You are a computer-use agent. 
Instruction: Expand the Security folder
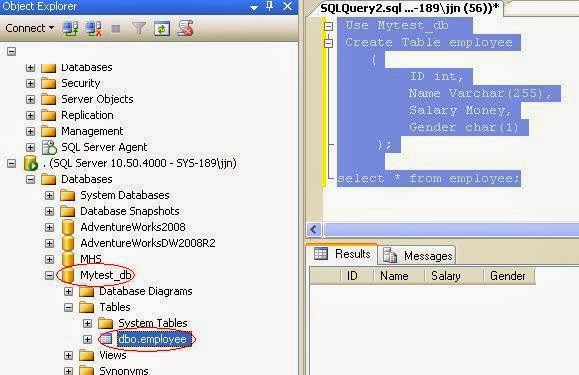tap(31, 83)
